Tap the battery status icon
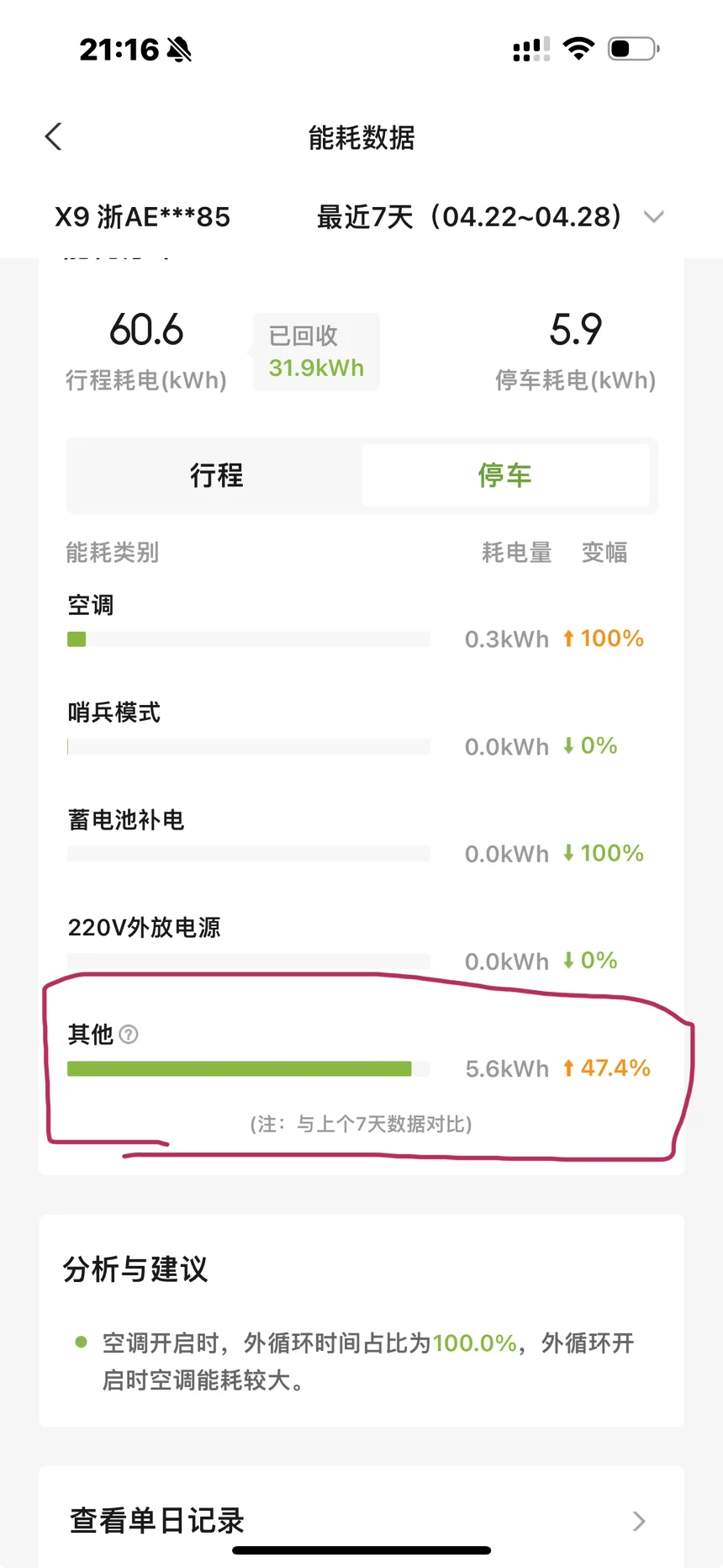 633,49
